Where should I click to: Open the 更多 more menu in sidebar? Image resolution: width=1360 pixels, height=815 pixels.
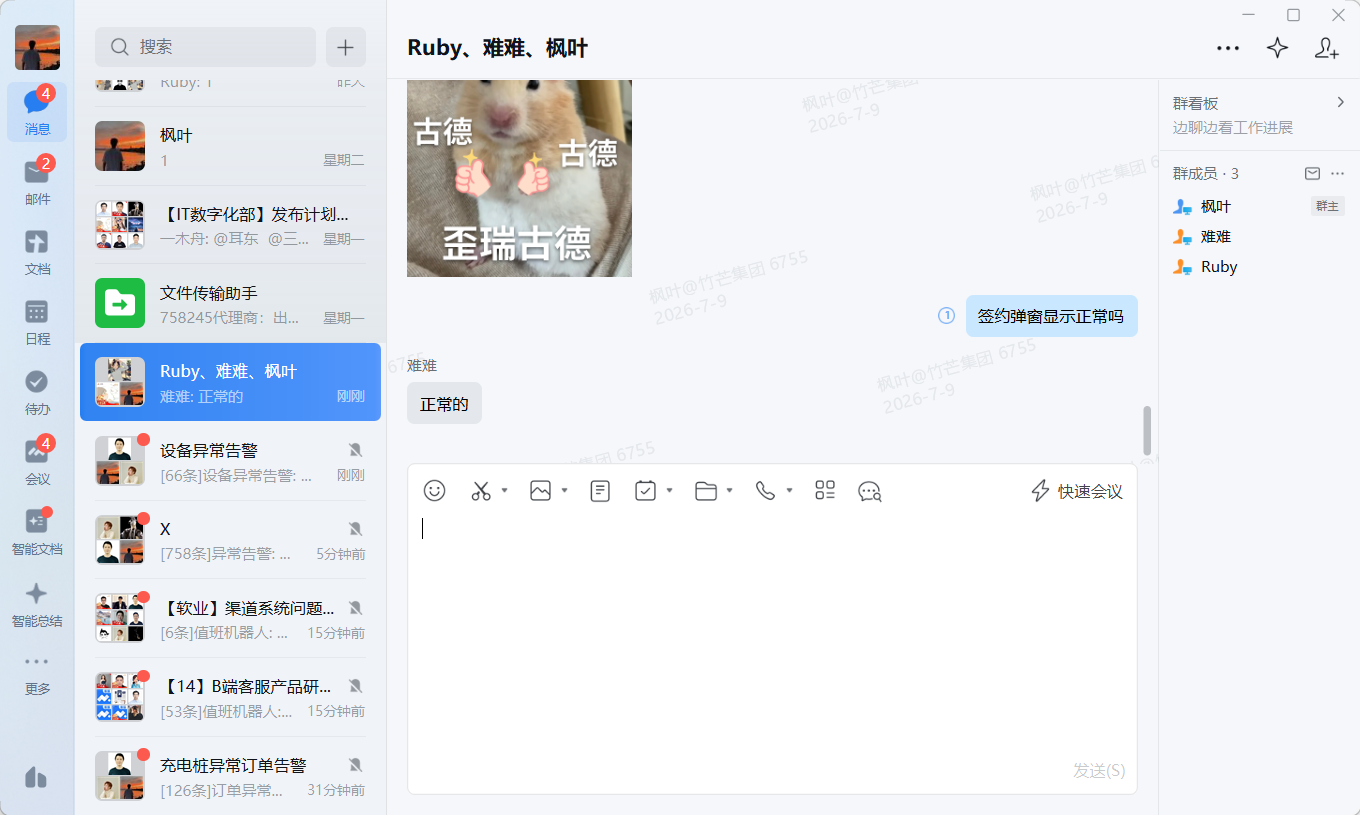click(x=37, y=673)
